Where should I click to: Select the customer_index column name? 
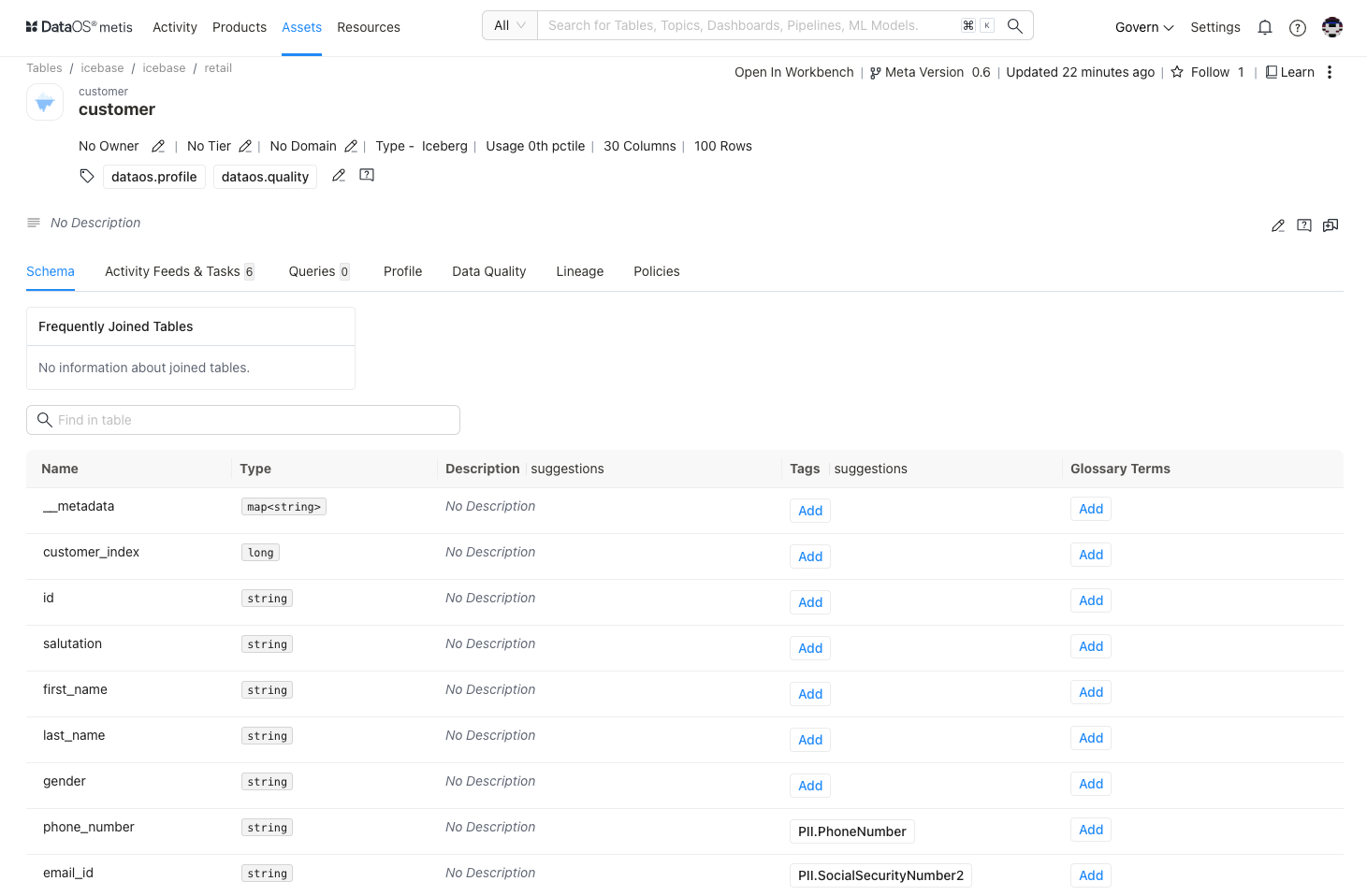(x=91, y=552)
